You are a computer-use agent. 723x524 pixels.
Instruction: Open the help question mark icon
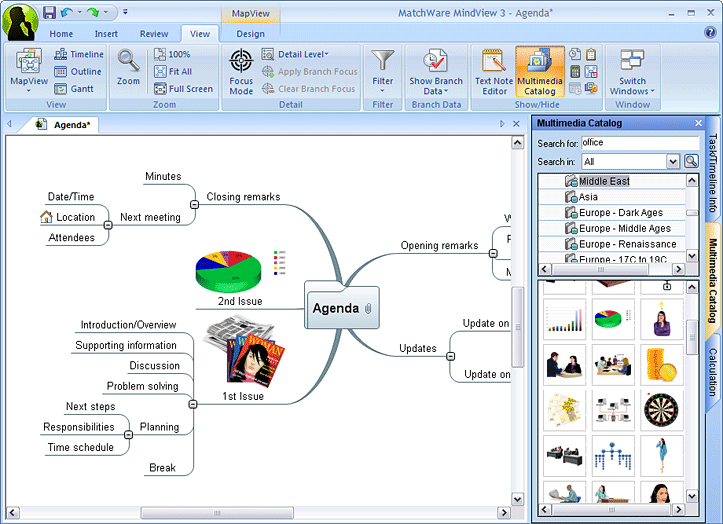(710, 32)
